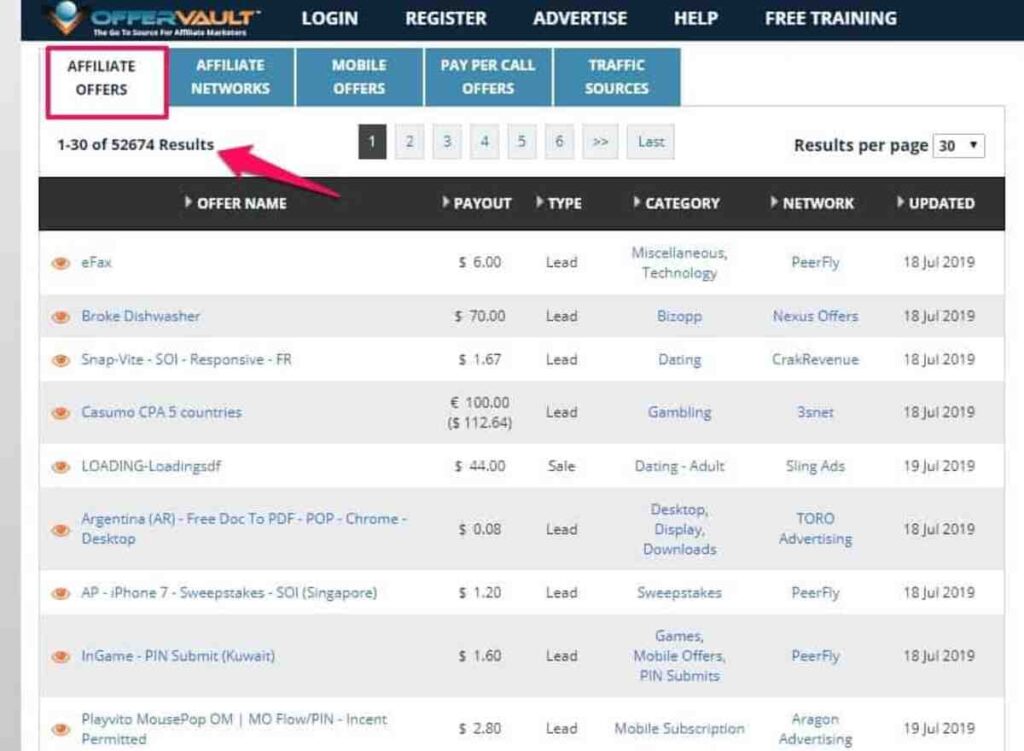Viewport: 1024px width, 751px height.
Task: Click the eye icon beside Snap-Vite offer
Action: (61, 360)
